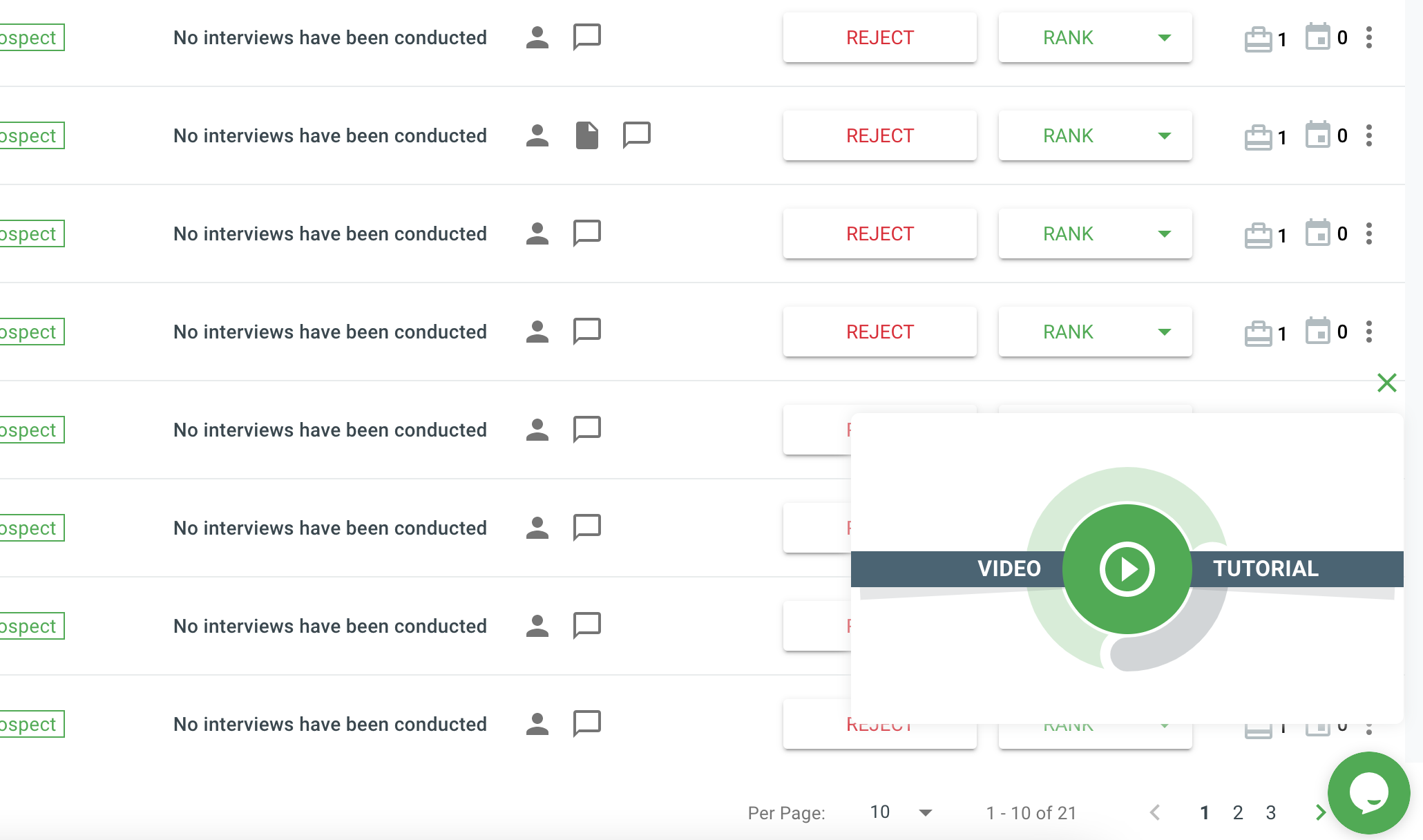Close the video tutorial popup
The height and width of the screenshot is (840, 1423).
[1386, 383]
